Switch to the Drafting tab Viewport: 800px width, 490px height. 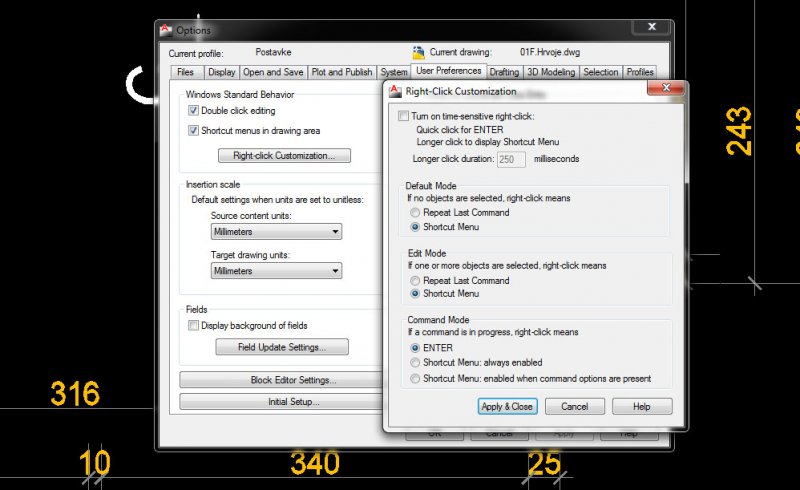click(x=504, y=72)
